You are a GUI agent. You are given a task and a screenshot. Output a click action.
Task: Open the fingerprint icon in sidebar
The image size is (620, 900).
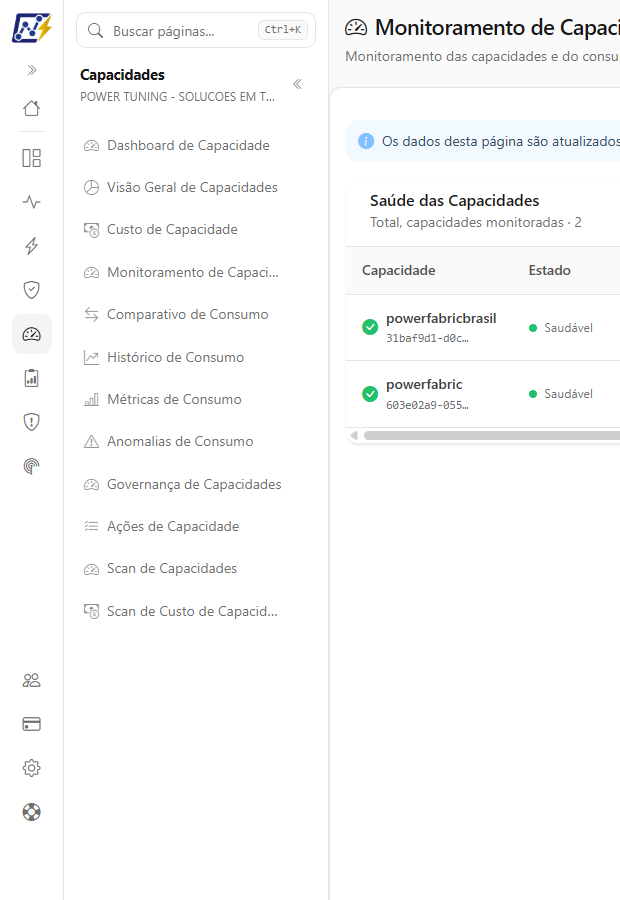coord(32,466)
